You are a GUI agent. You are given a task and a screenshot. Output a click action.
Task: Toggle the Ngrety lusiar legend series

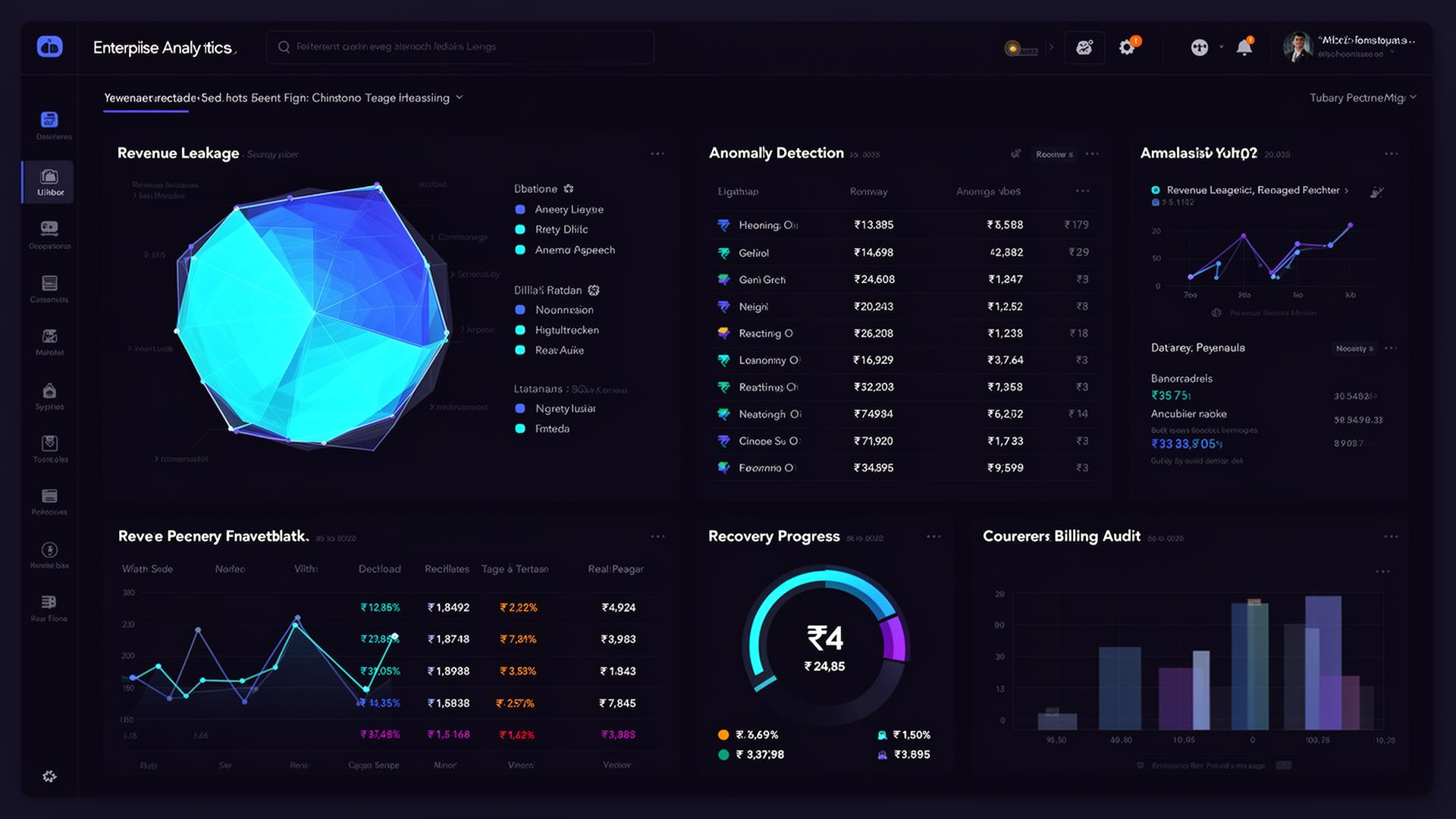[520, 409]
